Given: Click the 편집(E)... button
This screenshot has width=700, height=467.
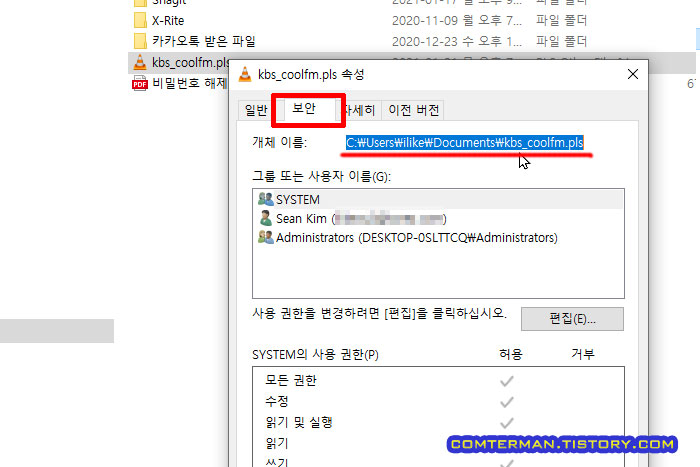Looking at the screenshot, I should 572,319.
